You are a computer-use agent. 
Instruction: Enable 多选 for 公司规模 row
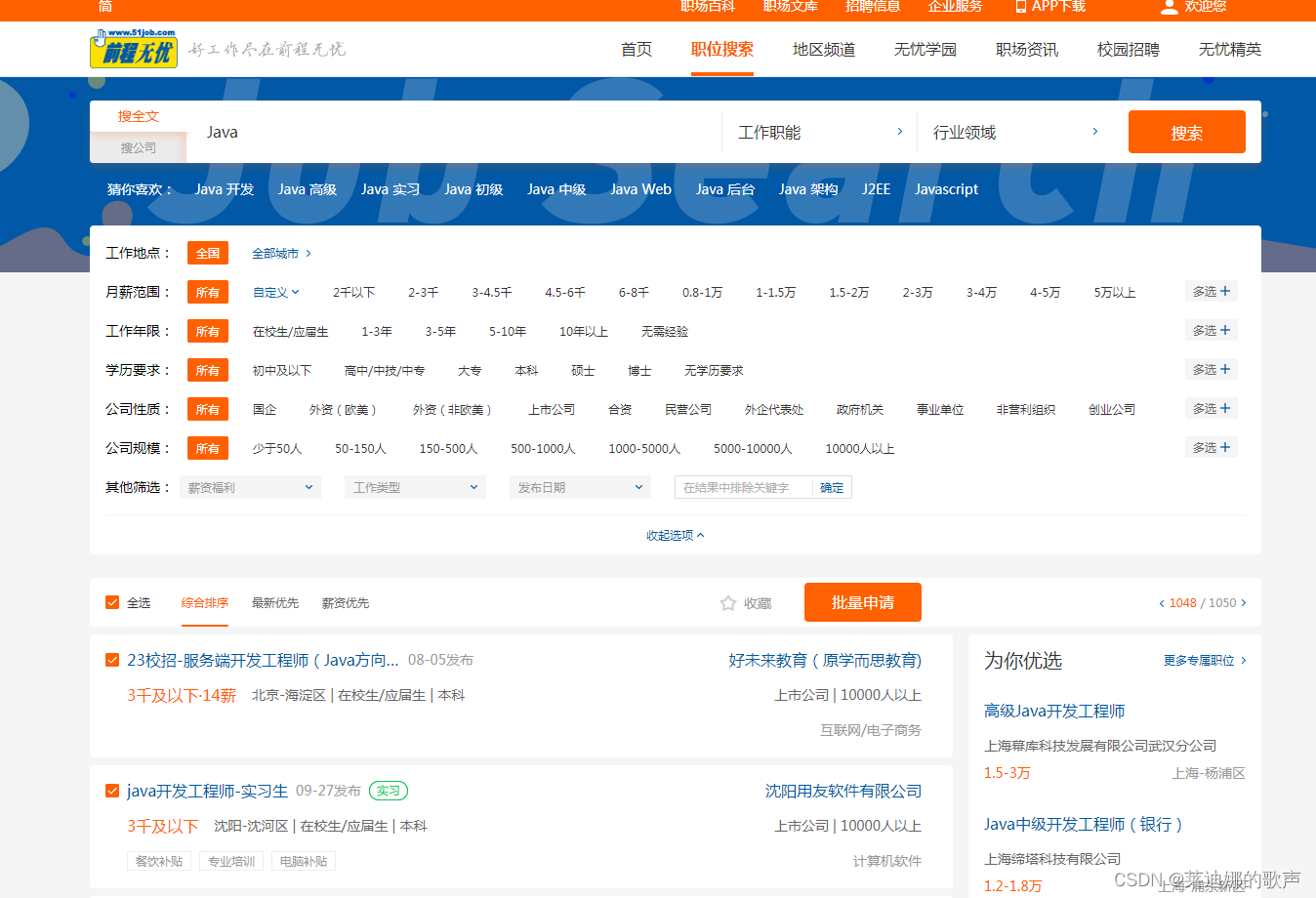pyautogui.click(x=1212, y=447)
